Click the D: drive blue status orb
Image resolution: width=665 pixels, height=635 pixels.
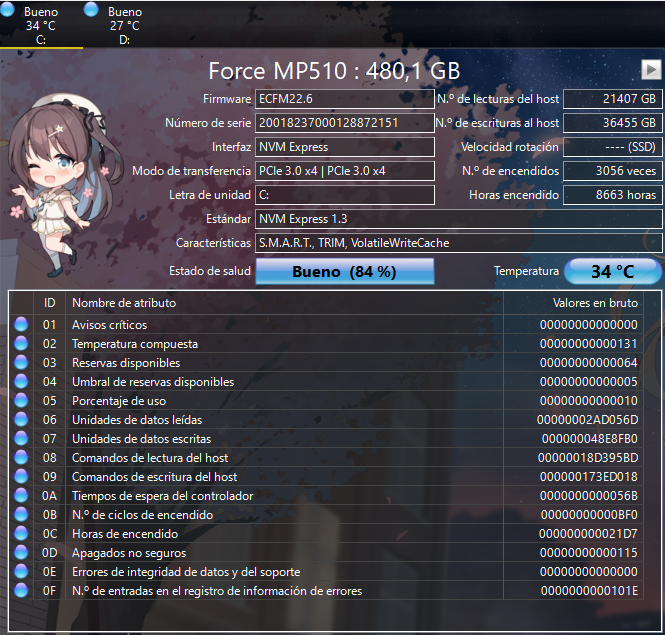(x=91, y=9)
